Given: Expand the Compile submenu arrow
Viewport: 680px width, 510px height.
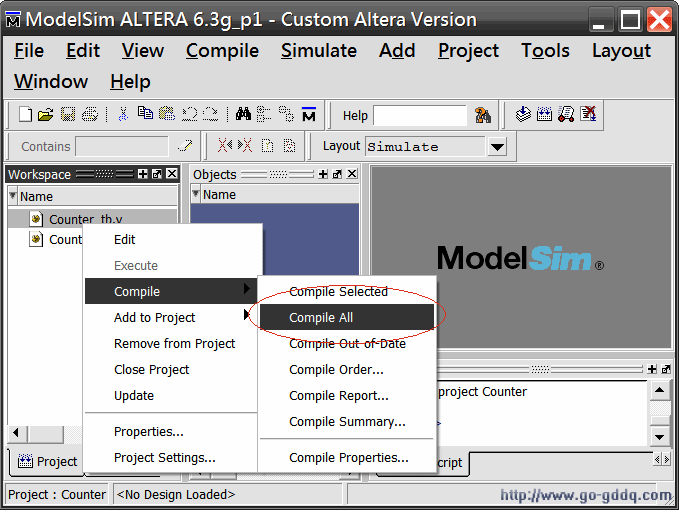Looking at the screenshot, I should click(246, 288).
